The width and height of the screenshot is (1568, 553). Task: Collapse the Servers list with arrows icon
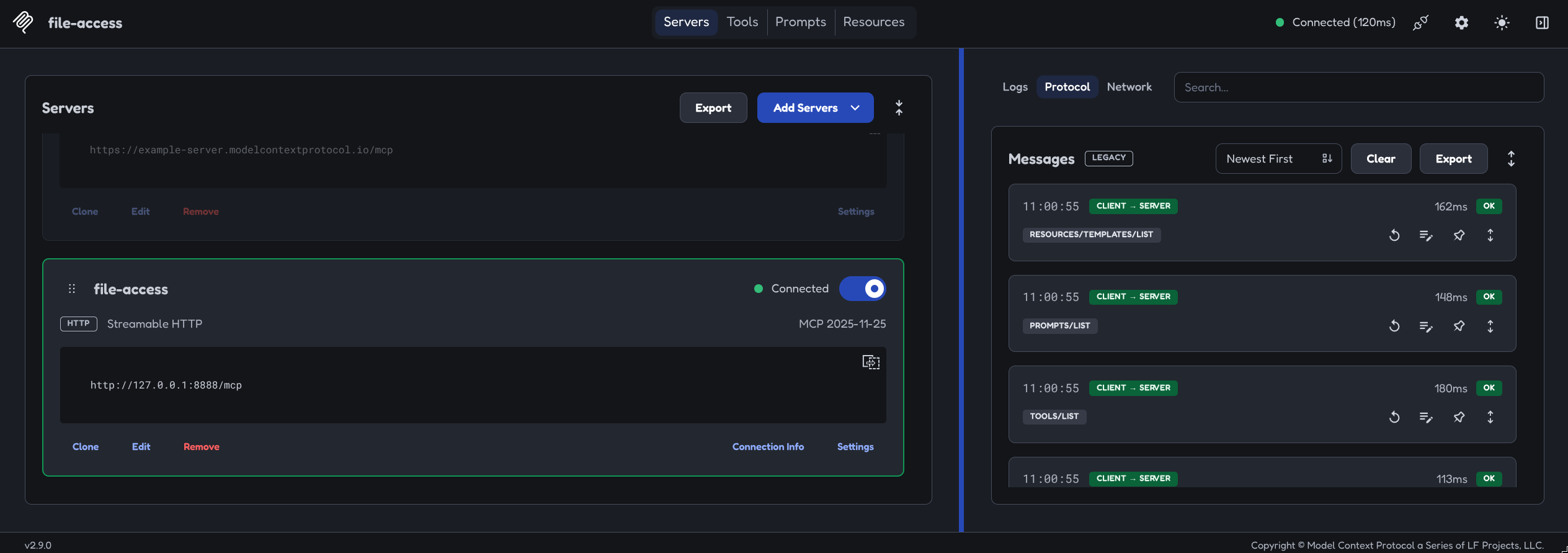pyautogui.click(x=899, y=108)
